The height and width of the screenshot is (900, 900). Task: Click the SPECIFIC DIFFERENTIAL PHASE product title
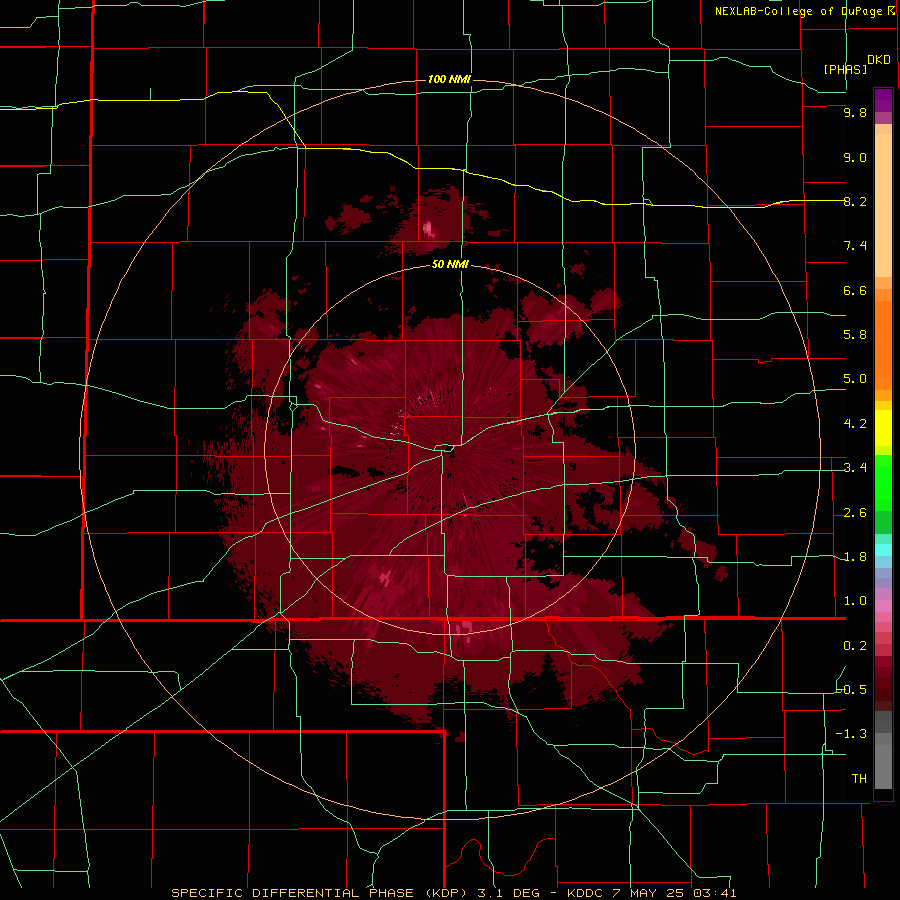292,893
